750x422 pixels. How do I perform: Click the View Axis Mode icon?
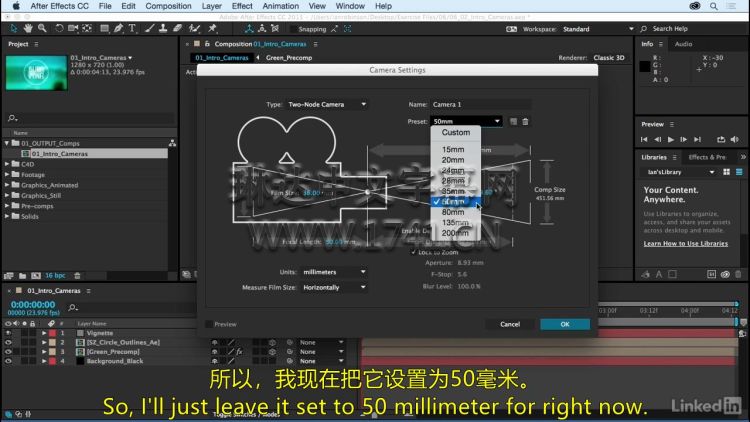coord(275,29)
